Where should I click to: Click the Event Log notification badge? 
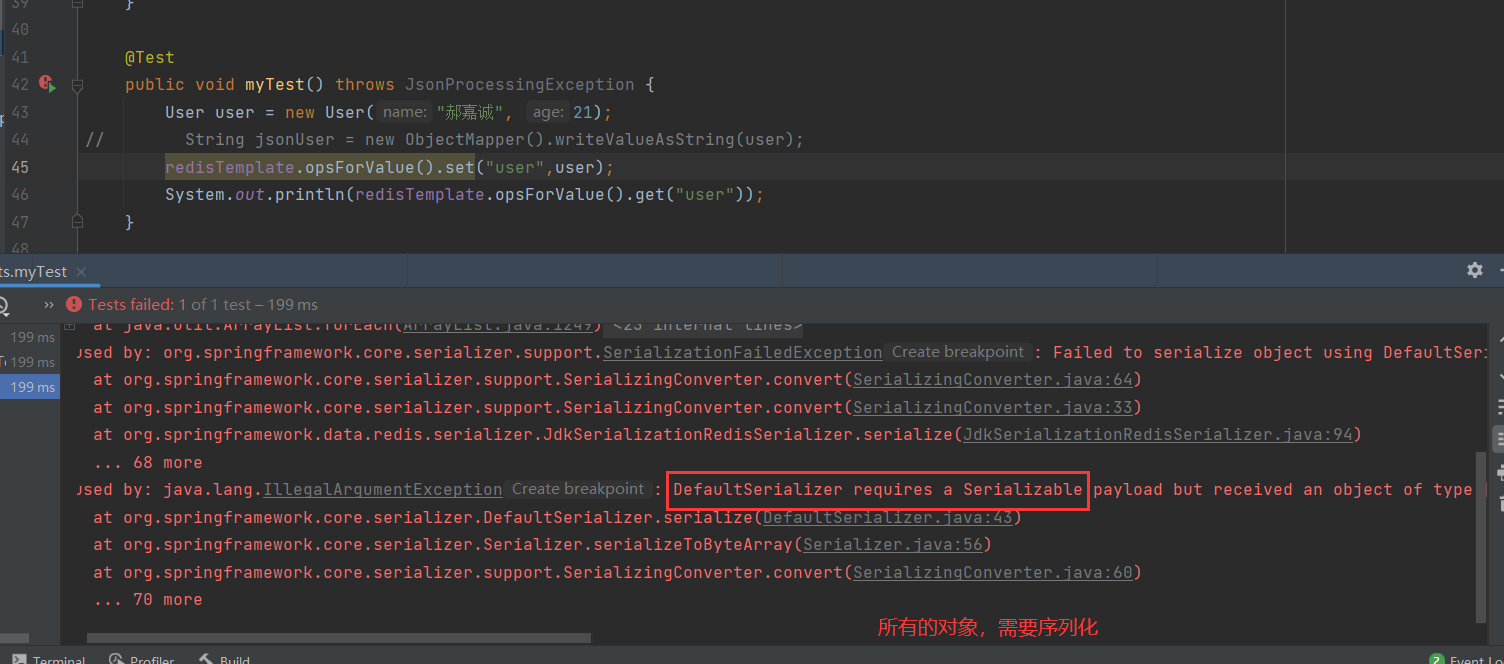(1436, 660)
